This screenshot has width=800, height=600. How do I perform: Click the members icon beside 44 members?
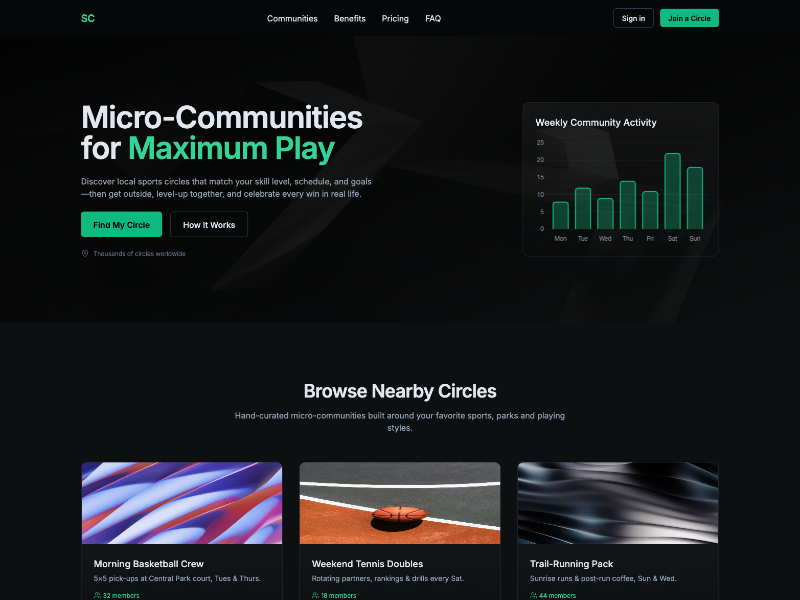(x=534, y=595)
